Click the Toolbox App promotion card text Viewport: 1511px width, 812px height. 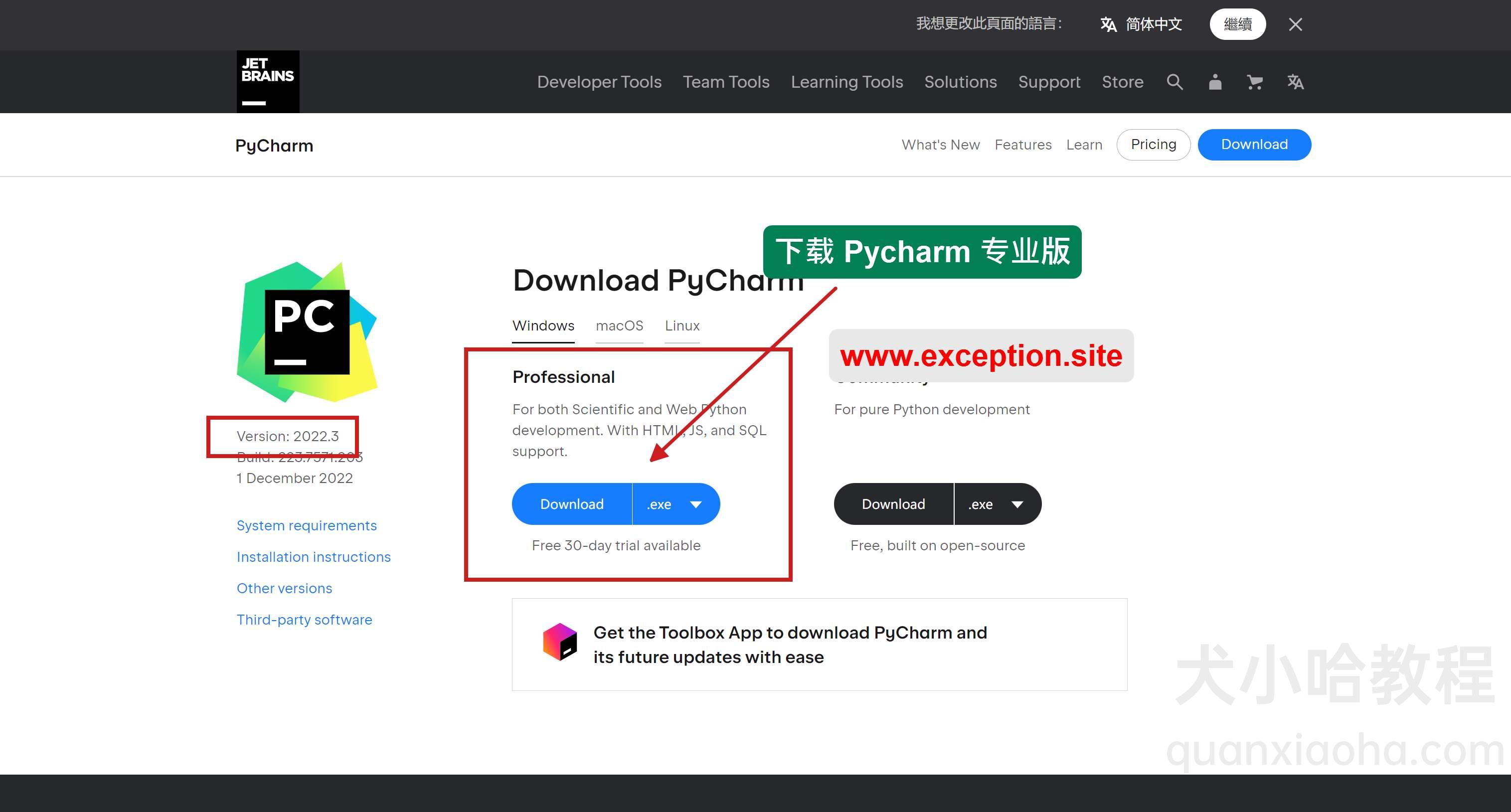pos(790,645)
